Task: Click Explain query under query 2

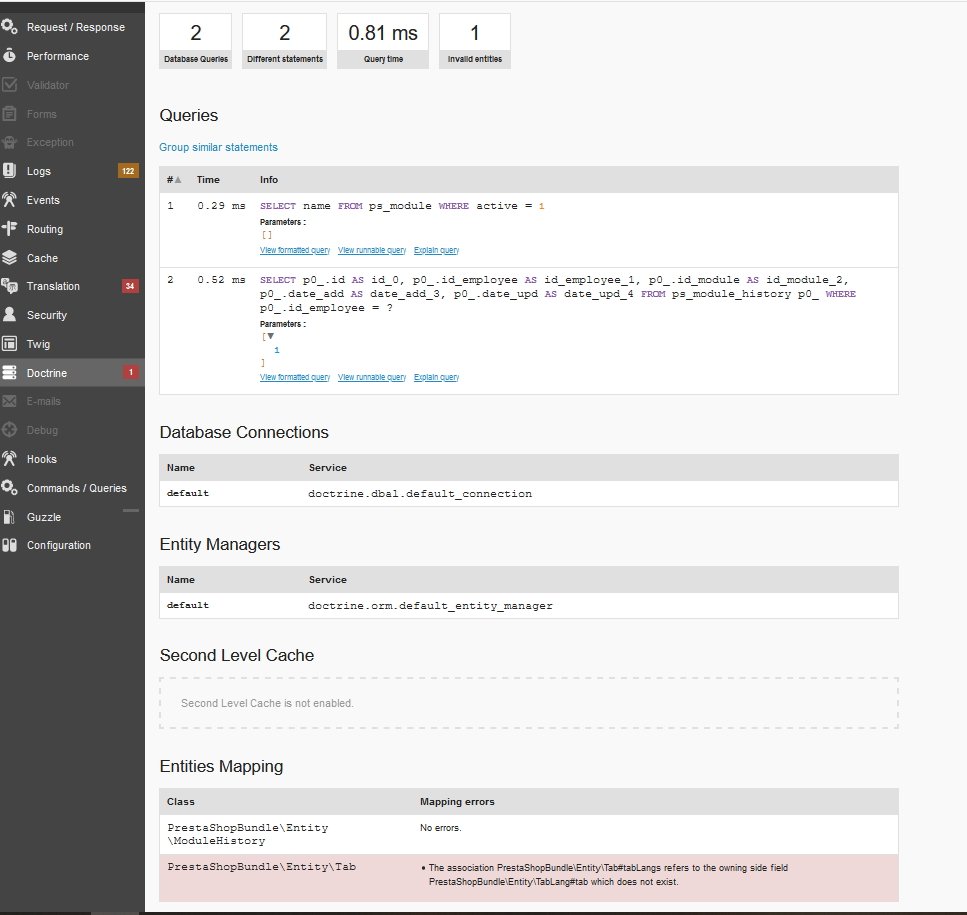Action: [436, 378]
